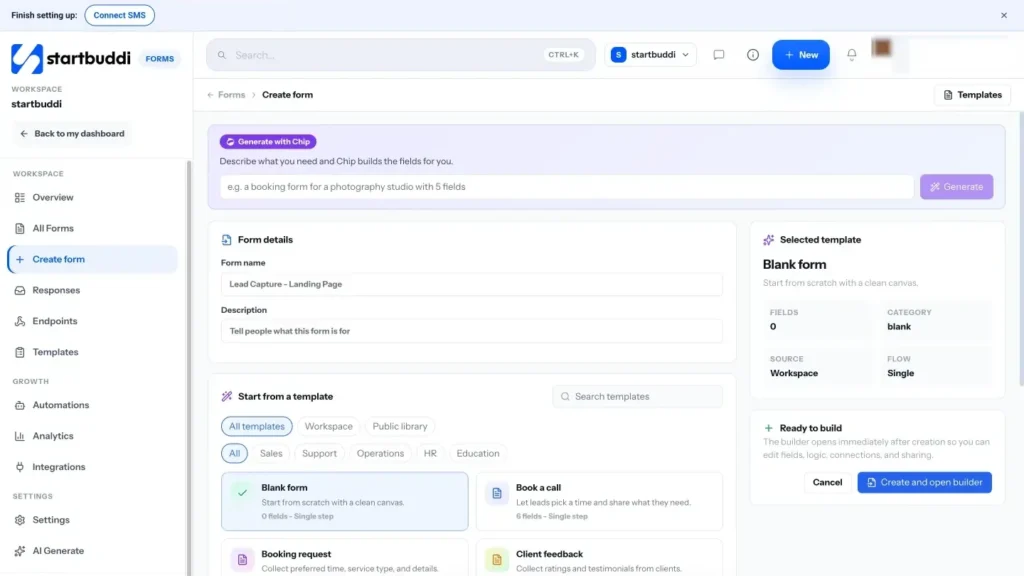Screen dimensions: 1024x576
Task: Select All templates filter chip
Action: pyautogui.click(x=257, y=426)
